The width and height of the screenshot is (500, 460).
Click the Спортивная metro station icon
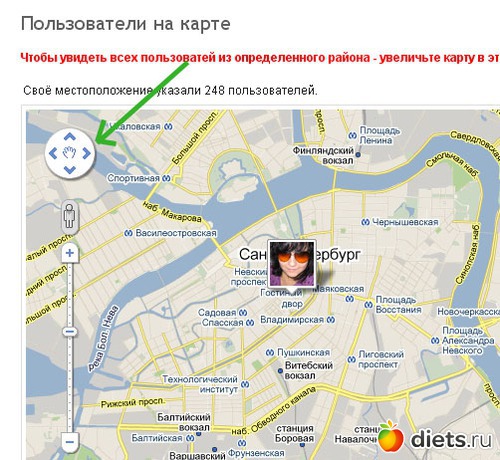click(x=166, y=179)
